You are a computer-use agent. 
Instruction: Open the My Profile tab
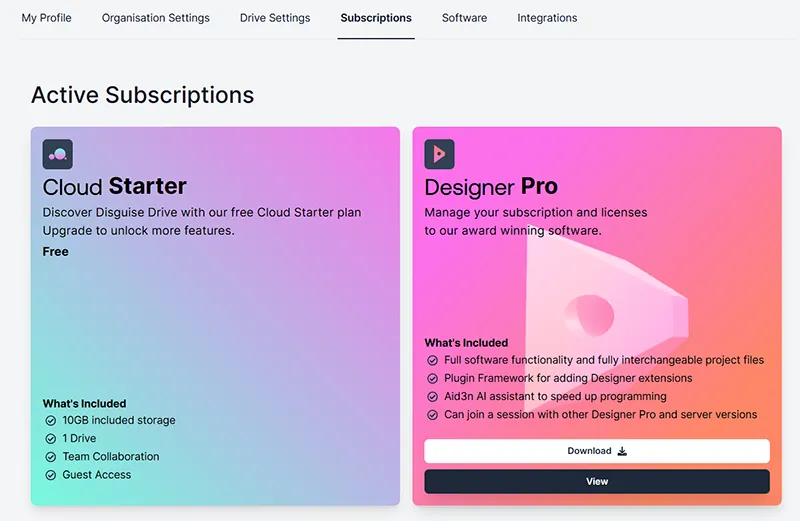(x=46, y=18)
